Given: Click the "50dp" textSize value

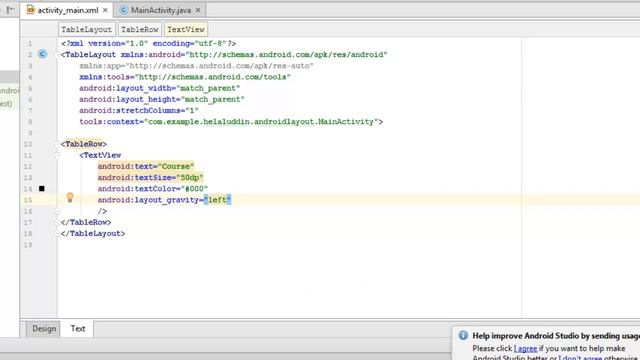Looking at the screenshot, I should (189, 178).
